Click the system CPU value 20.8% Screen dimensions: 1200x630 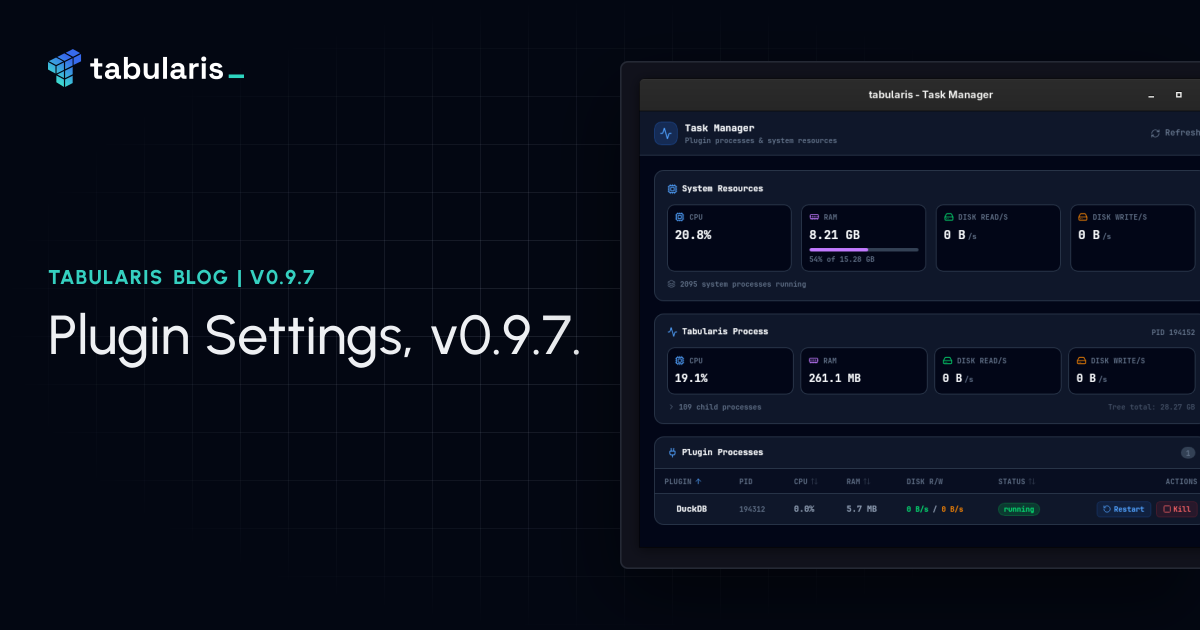click(693, 235)
